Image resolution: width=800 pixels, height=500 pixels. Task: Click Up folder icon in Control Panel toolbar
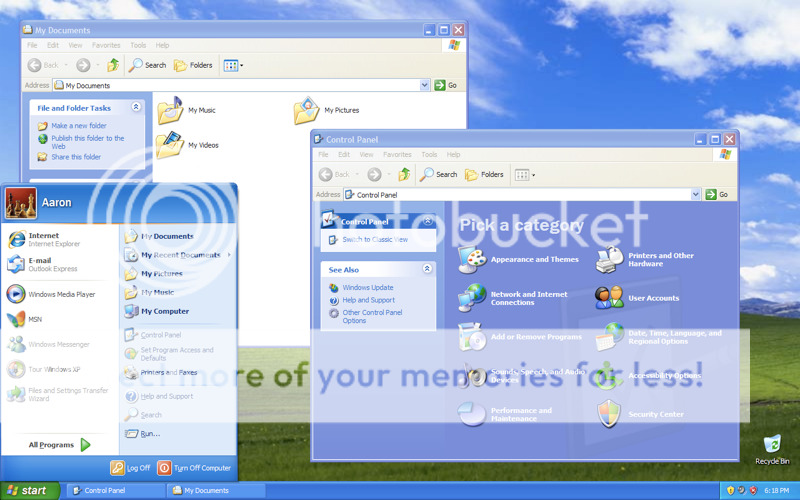pos(404,174)
